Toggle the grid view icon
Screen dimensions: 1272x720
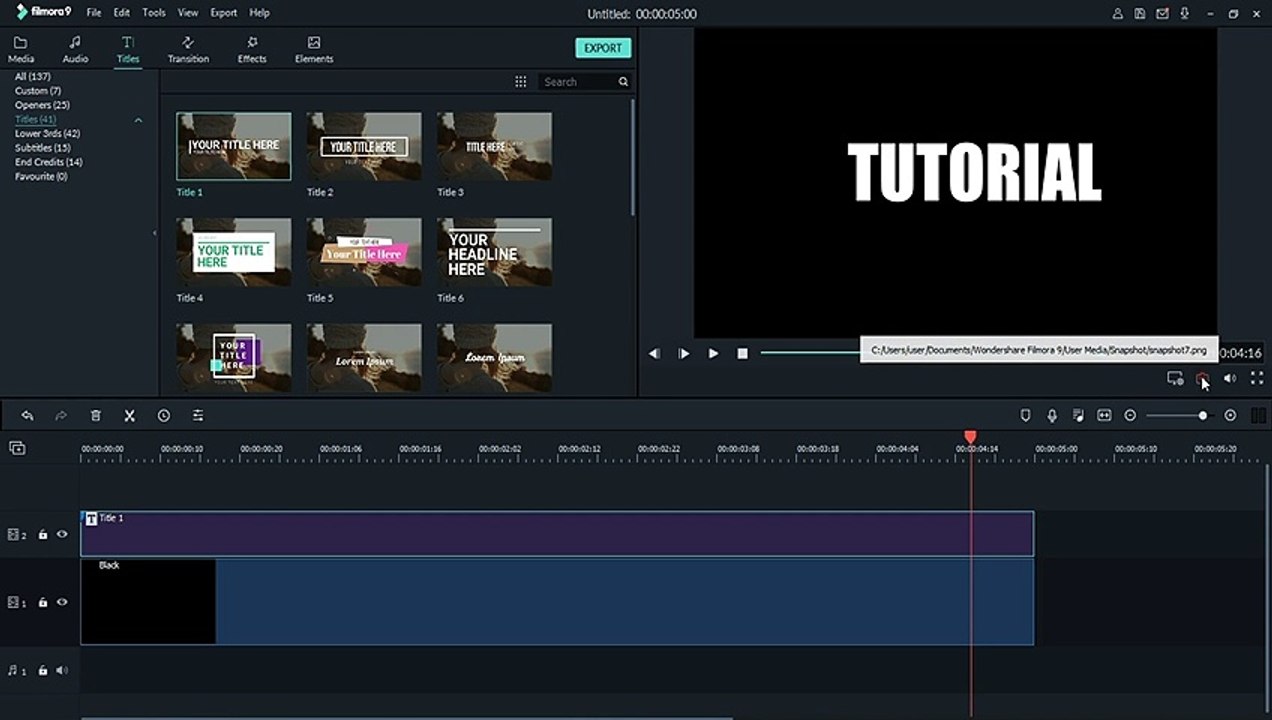click(x=520, y=82)
